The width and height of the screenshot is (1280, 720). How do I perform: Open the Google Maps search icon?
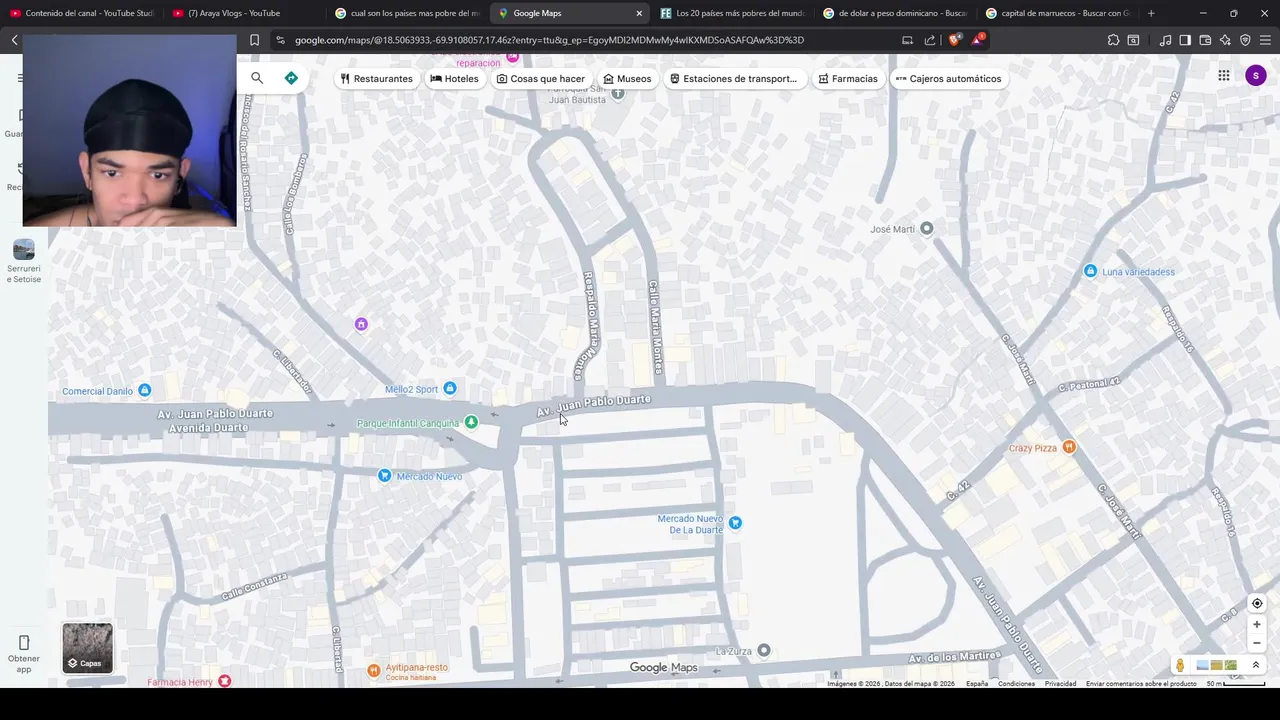click(x=257, y=78)
